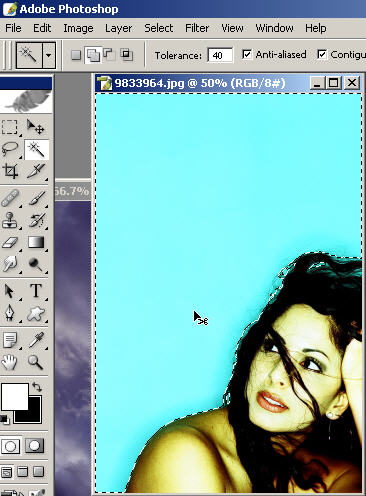The width and height of the screenshot is (366, 496).
Task: Select the Pen tool
Action: coord(10,313)
